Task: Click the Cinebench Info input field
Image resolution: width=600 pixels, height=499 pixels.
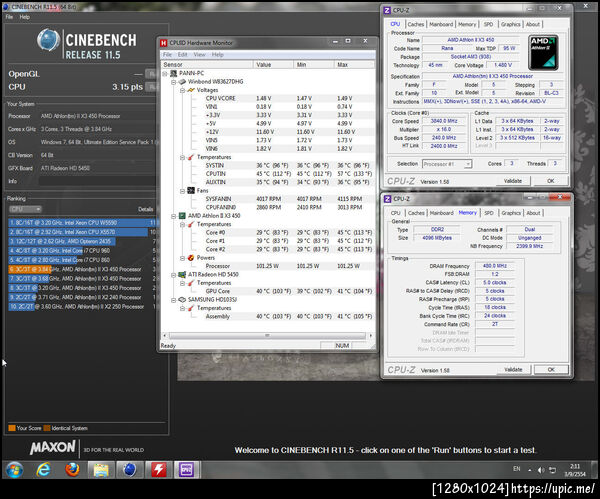Action: 99,181
